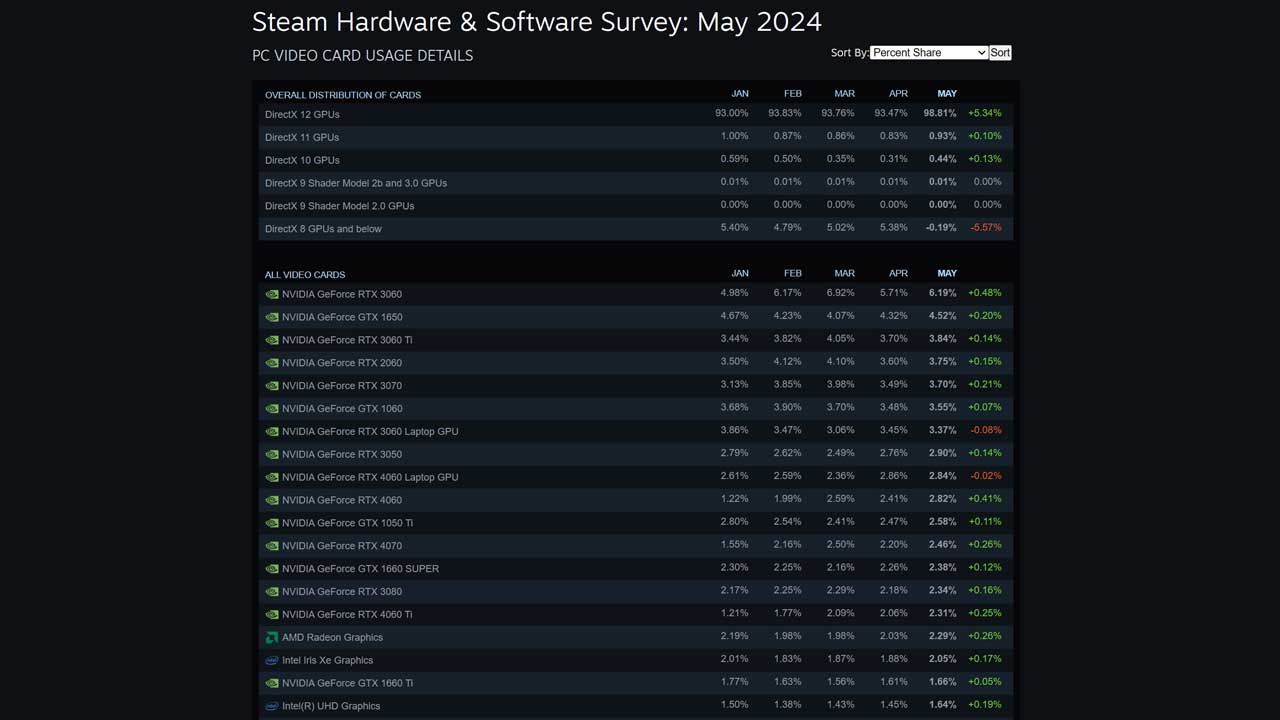Image resolution: width=1280 pixels, height=720 pixels.
Task: Click NVIDIA logo beside GeForce RTX 3060 Ti
Action: (272, 340)
